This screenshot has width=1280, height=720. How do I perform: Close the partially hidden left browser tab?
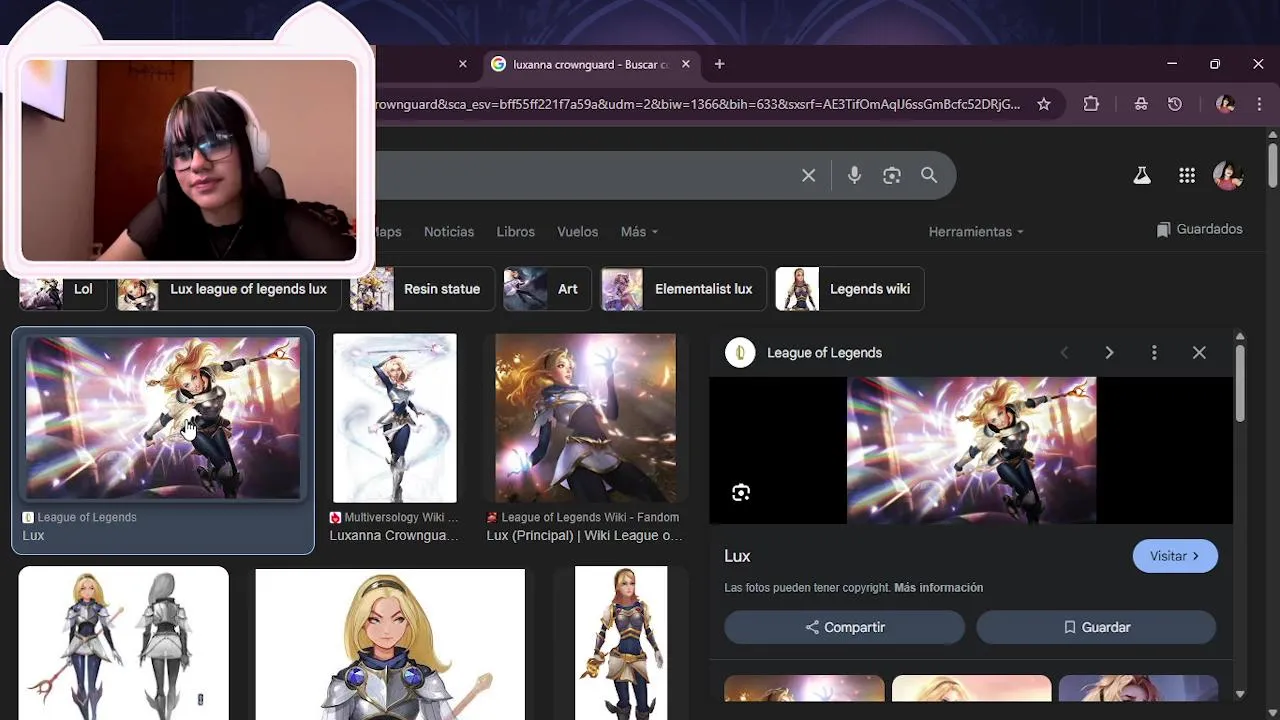[x=463, y=64]
